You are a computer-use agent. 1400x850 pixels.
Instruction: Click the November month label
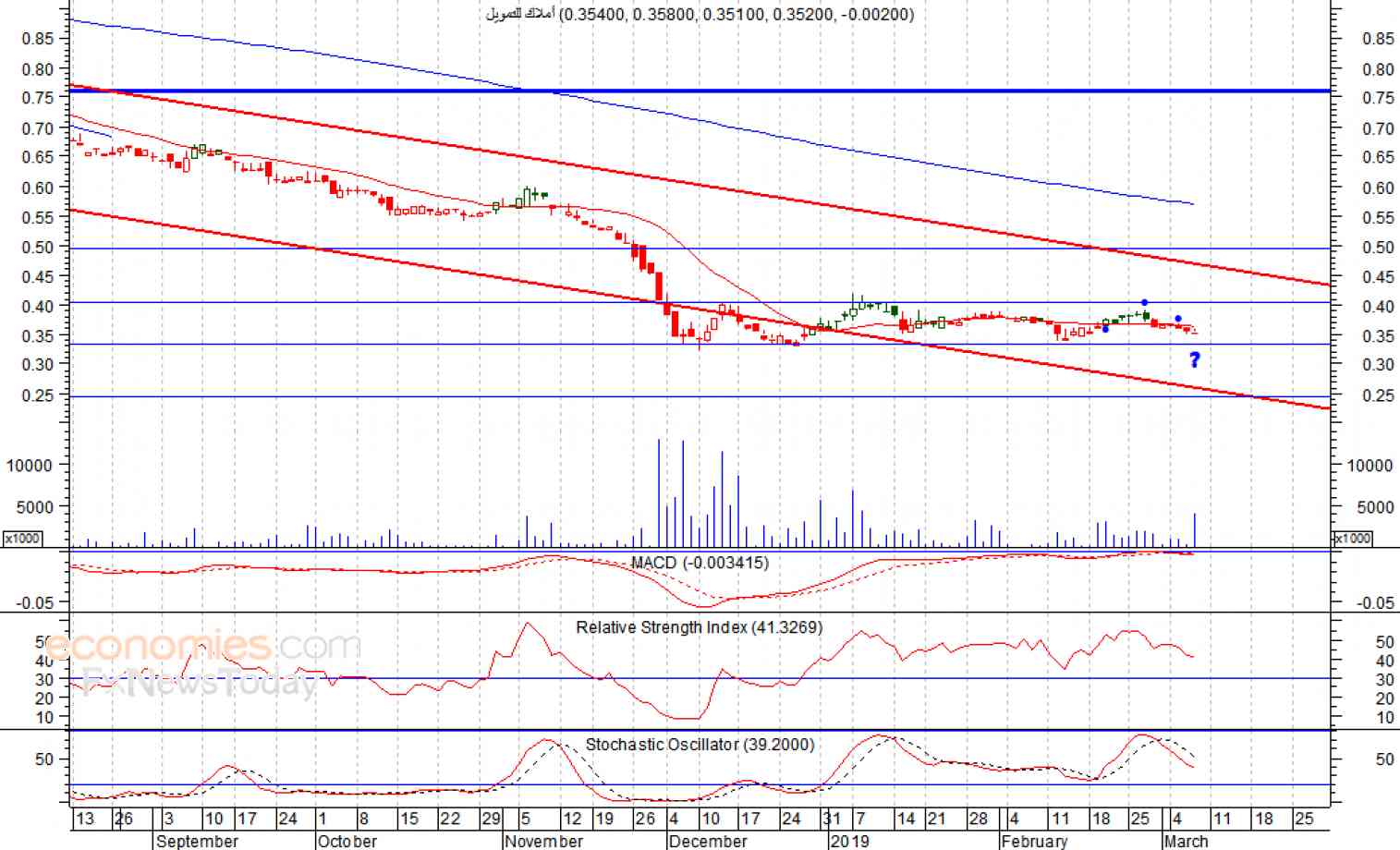coord(543,841)
